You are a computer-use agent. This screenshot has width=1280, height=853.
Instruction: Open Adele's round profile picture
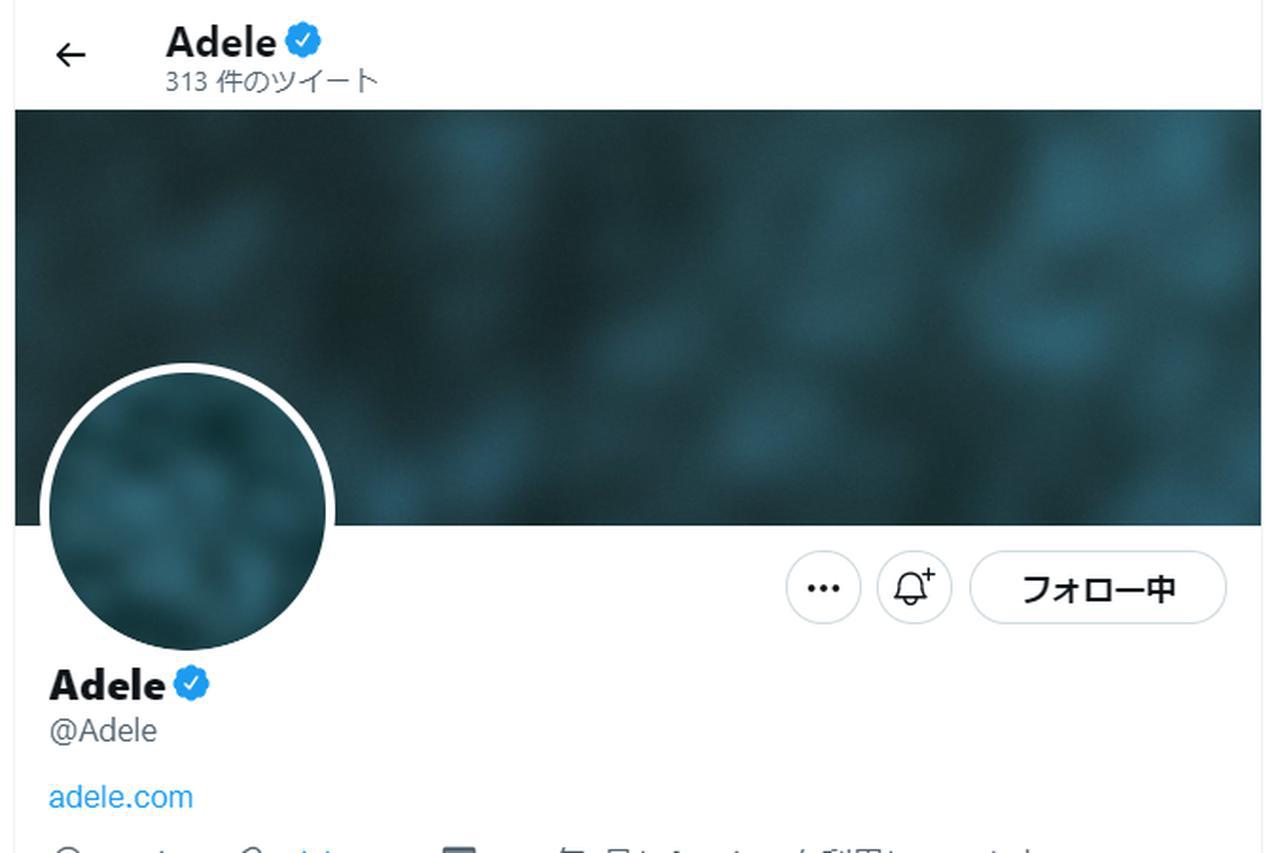click(187, 511)
